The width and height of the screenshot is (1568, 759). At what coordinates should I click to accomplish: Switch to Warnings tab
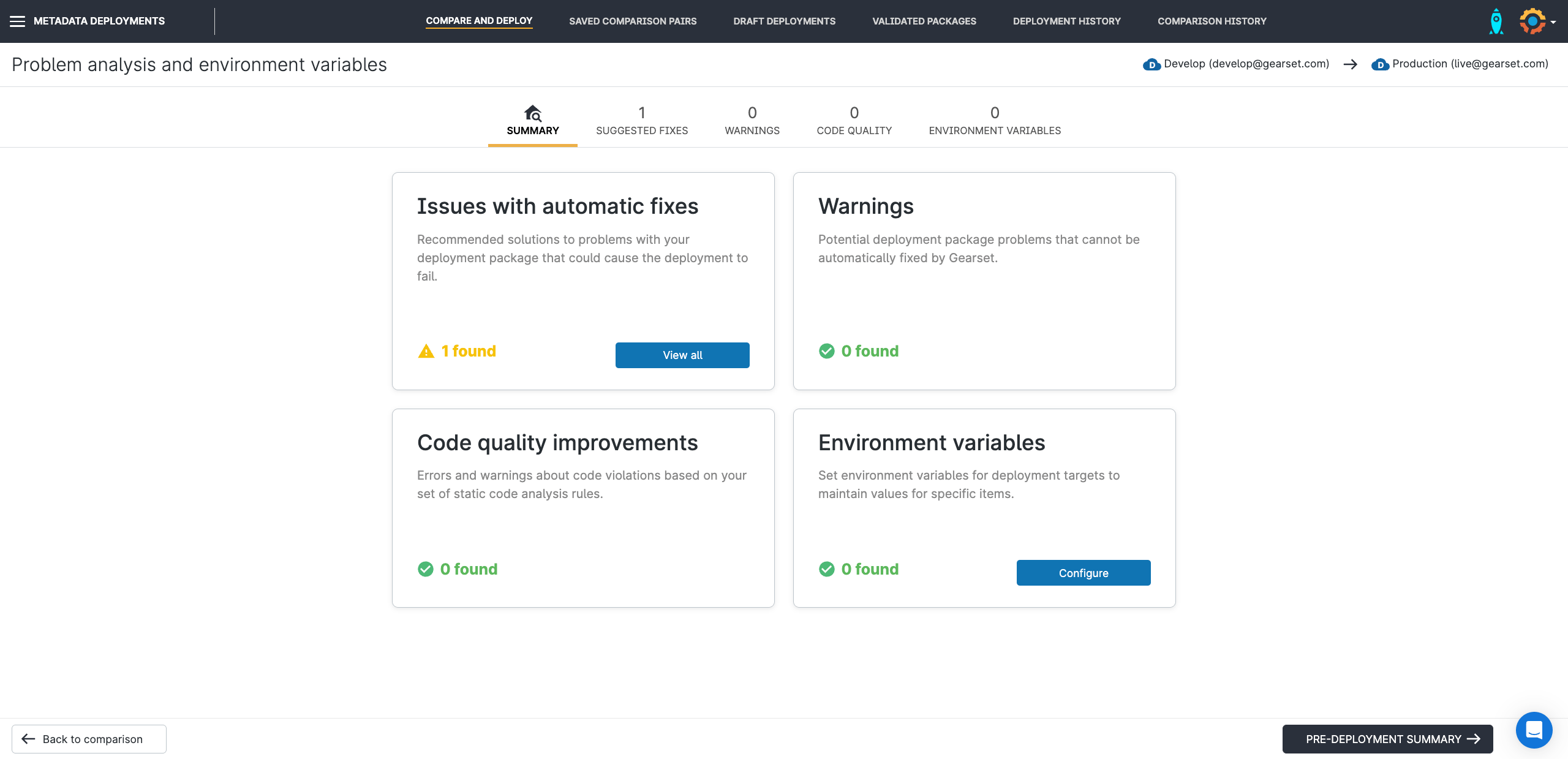pyautogui.click(x=752, y=121)
